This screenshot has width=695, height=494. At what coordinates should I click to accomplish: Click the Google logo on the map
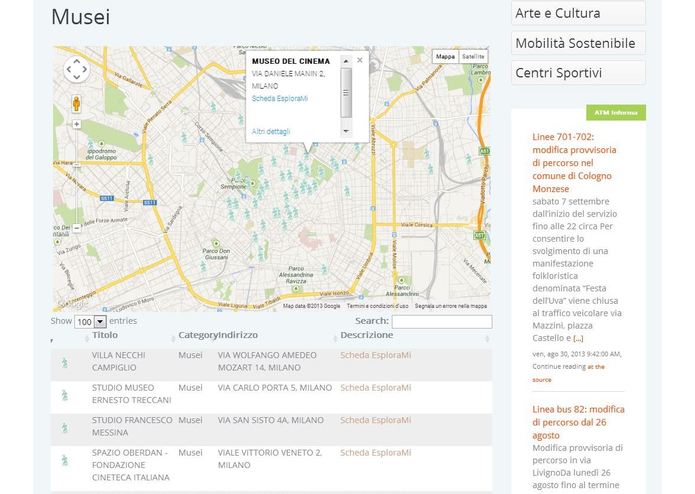coord(72,305)
